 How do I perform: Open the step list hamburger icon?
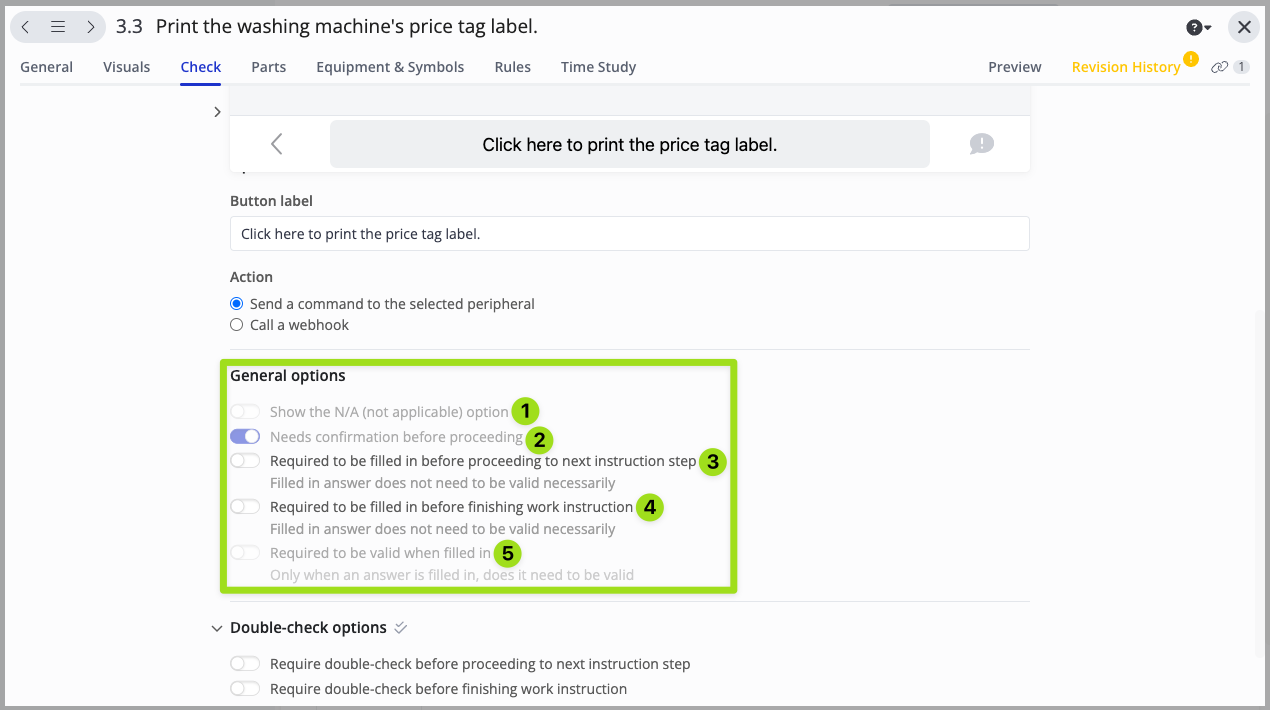coord(58,27)
